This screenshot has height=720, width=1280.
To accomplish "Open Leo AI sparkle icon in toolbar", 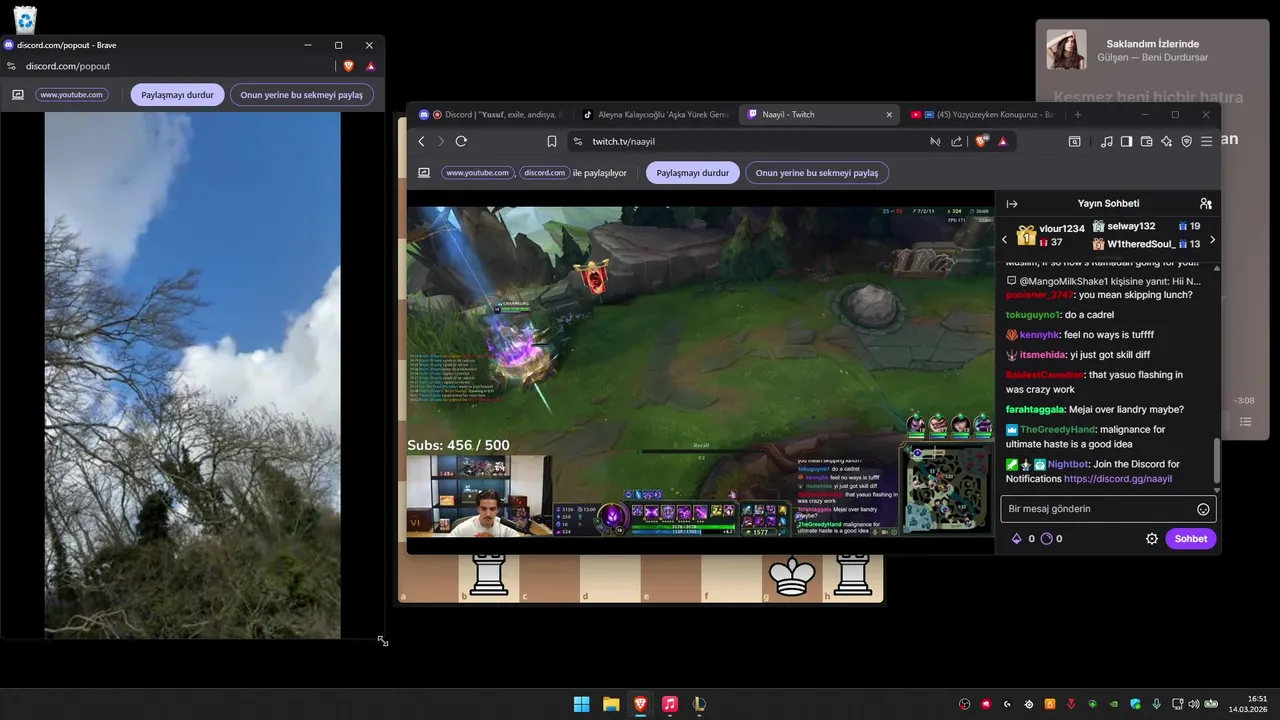I will (1166, 141).
